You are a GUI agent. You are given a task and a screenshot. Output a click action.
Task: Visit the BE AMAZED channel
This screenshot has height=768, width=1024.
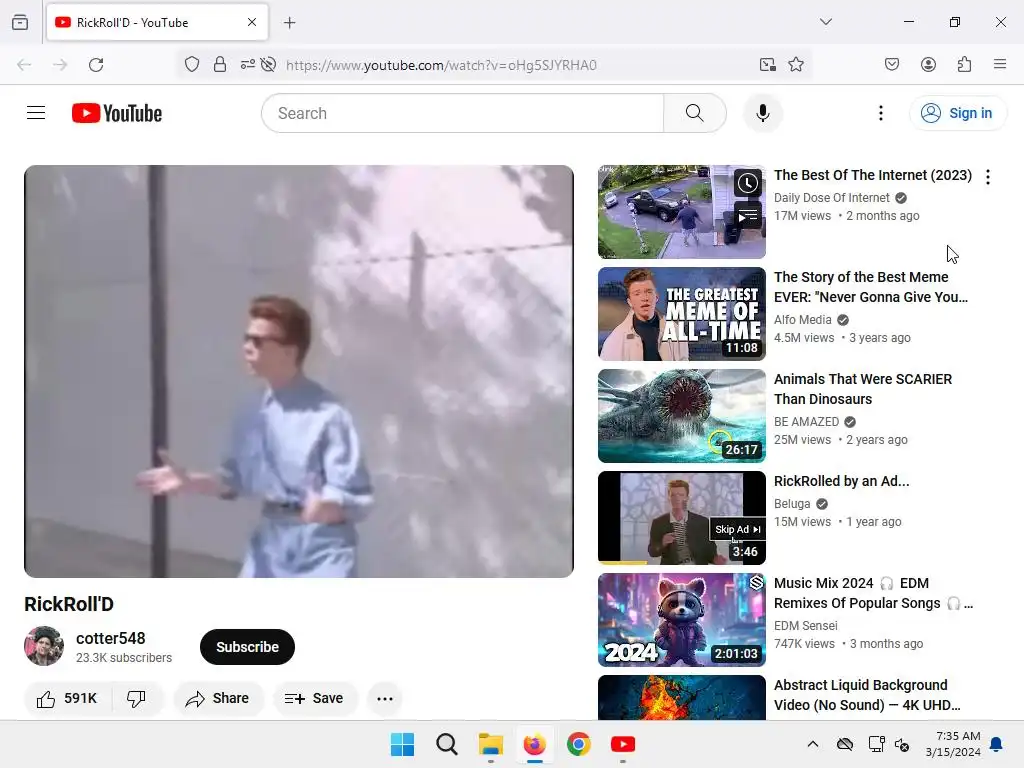click(807, 422)
